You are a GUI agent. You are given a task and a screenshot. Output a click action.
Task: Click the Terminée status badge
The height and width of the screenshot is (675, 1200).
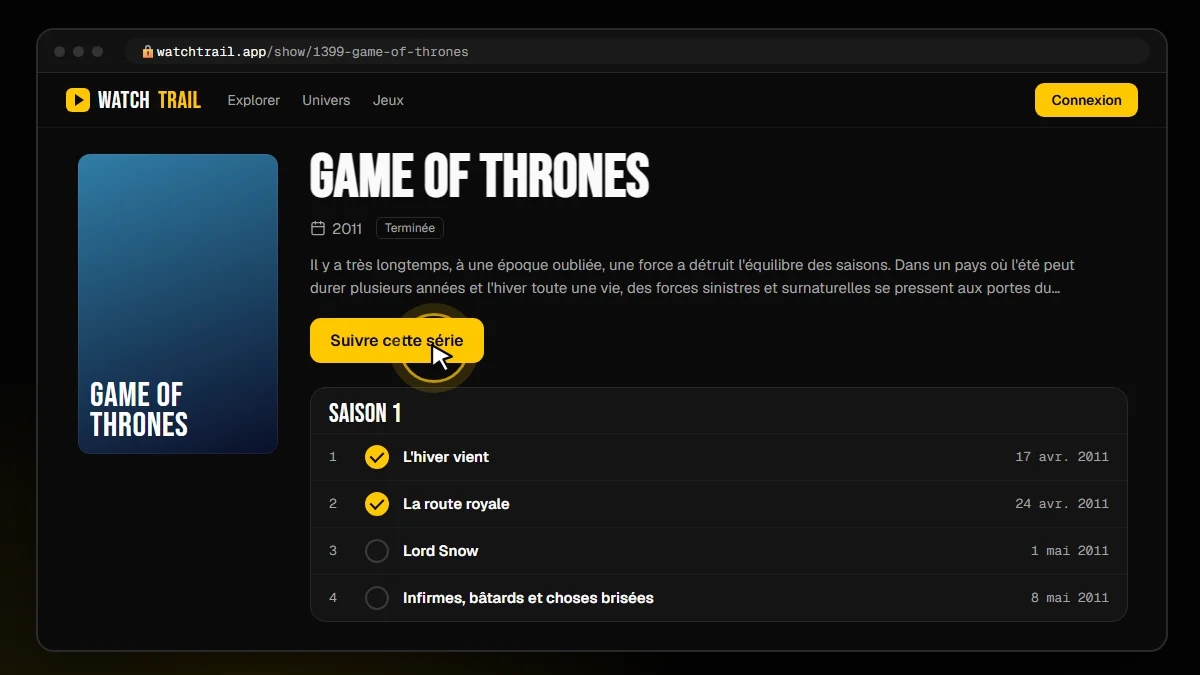[x=410, y=228]
